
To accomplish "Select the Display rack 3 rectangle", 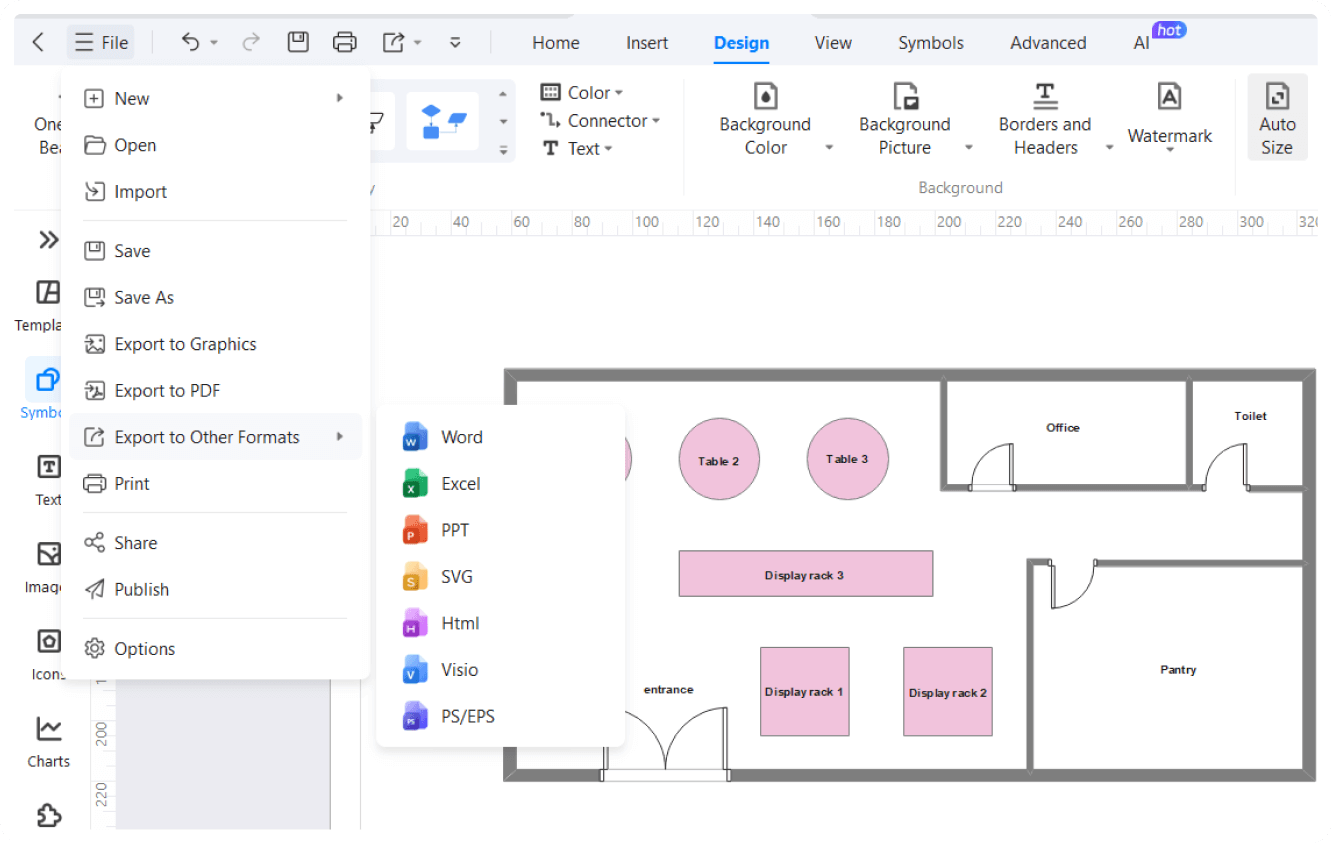I will coord(806,574).
